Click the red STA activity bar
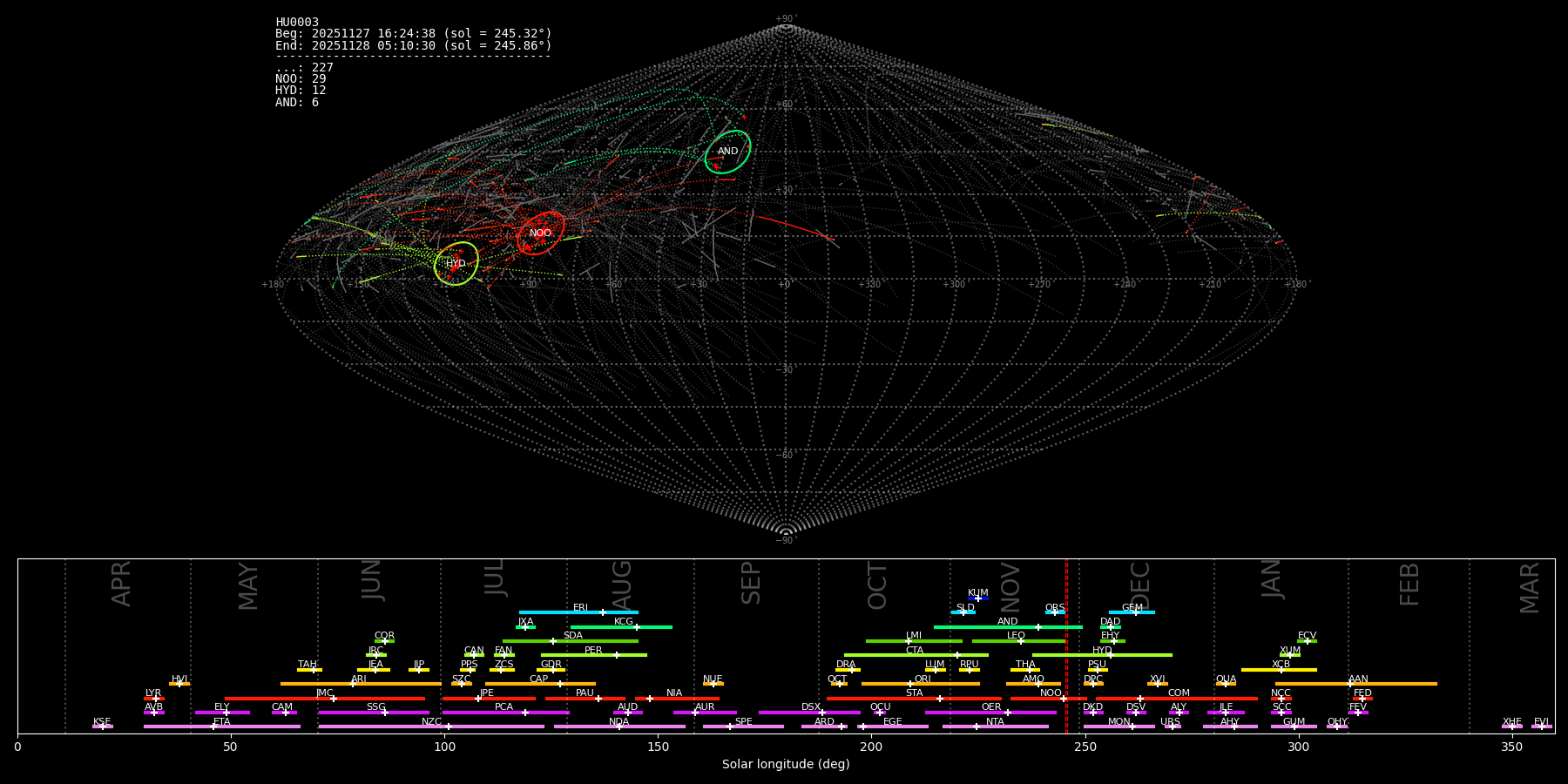The width and height of the screenshot is (1568, 784). coord(914,699)
